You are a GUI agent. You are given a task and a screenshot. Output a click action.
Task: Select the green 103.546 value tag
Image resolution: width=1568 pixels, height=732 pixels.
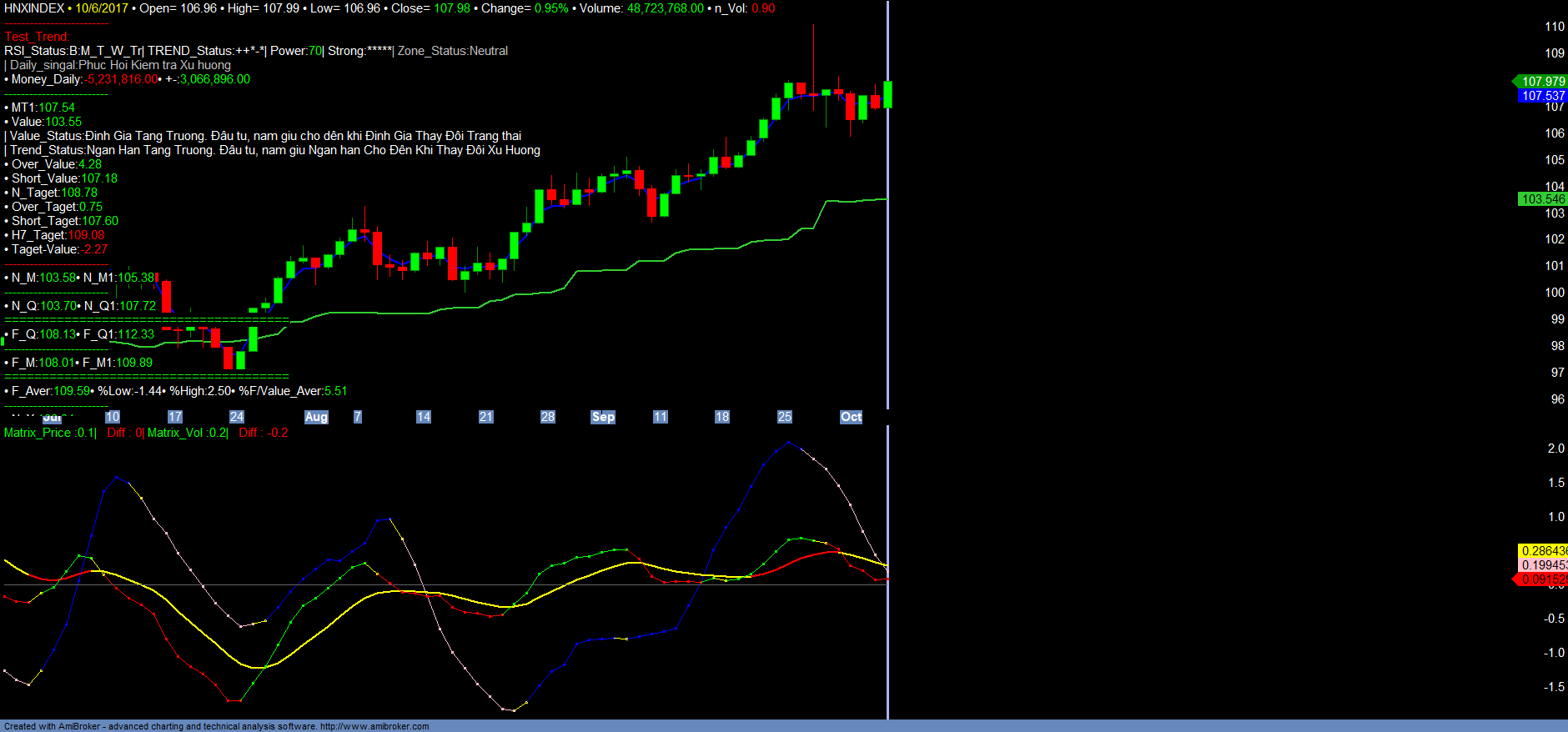pos(1542,199)
